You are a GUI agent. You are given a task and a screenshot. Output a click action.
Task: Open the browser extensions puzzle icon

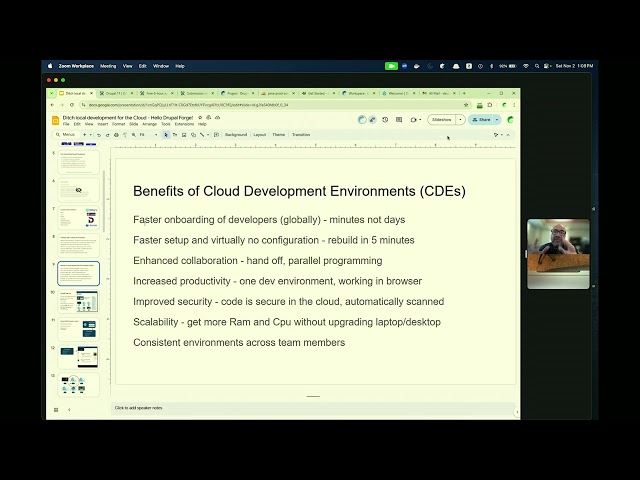490,105
